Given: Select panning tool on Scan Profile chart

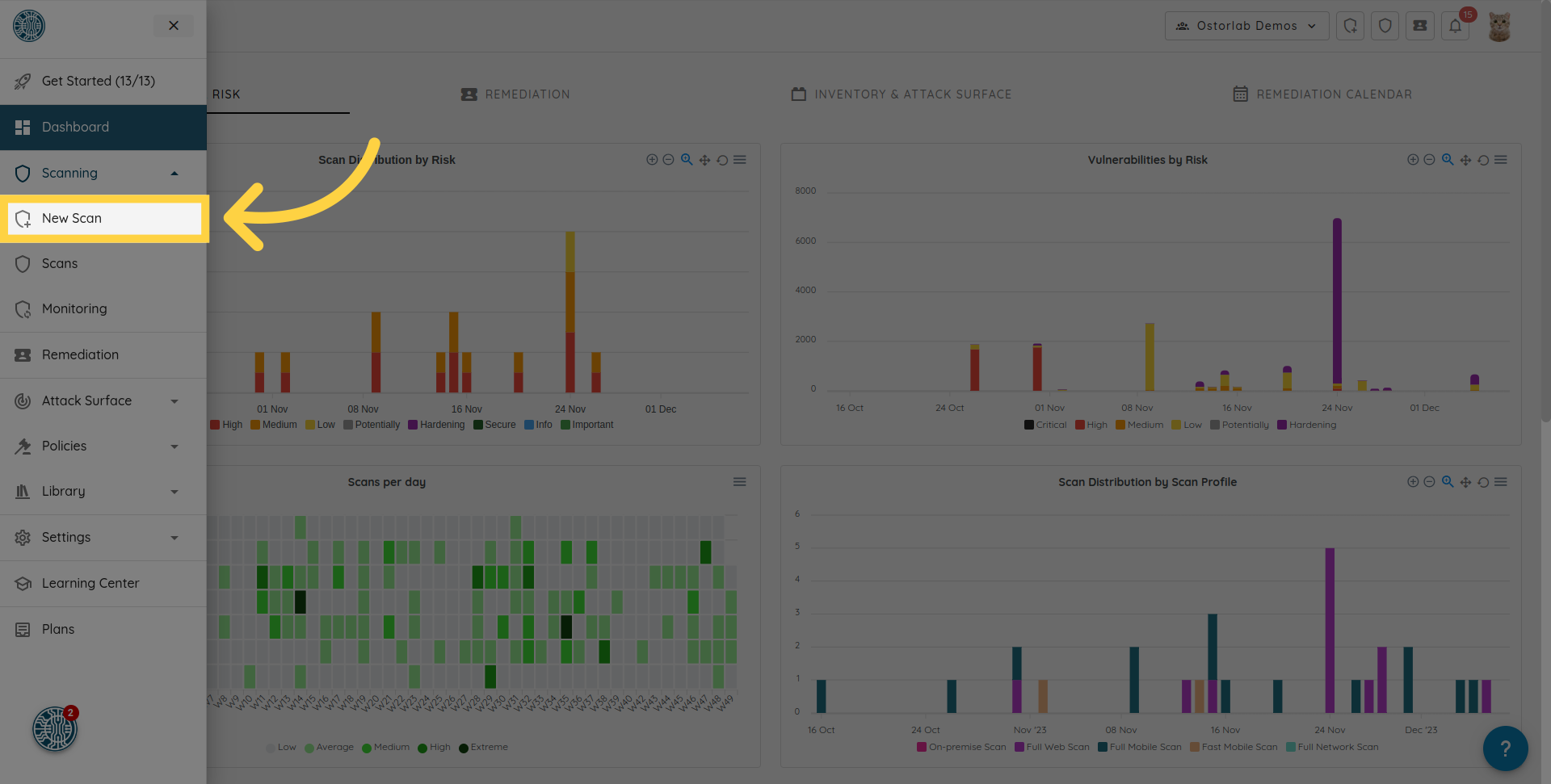Looking at the screenshot, I should point(1465,482).
